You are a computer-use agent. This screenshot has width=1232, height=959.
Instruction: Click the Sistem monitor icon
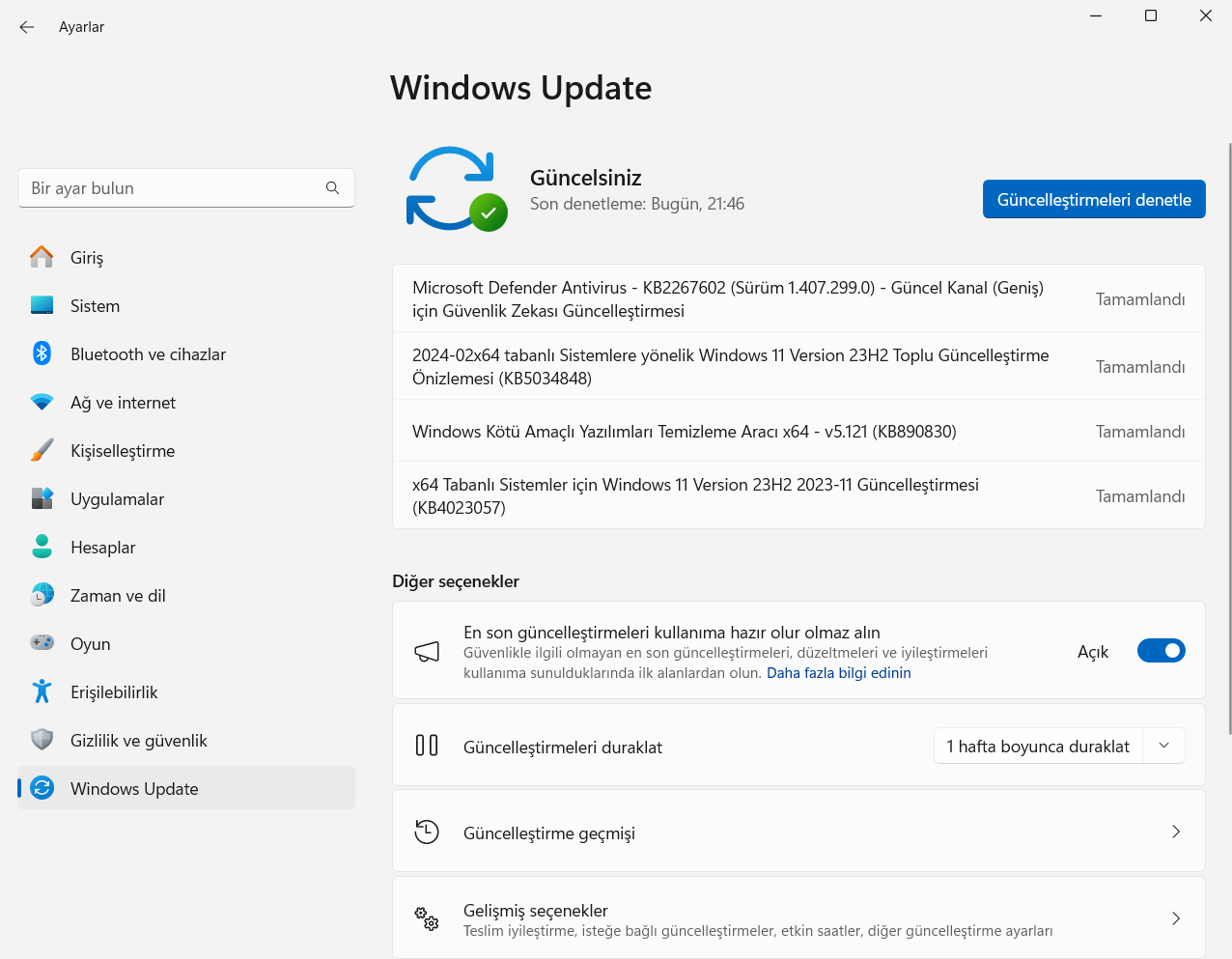pos(42,305)
